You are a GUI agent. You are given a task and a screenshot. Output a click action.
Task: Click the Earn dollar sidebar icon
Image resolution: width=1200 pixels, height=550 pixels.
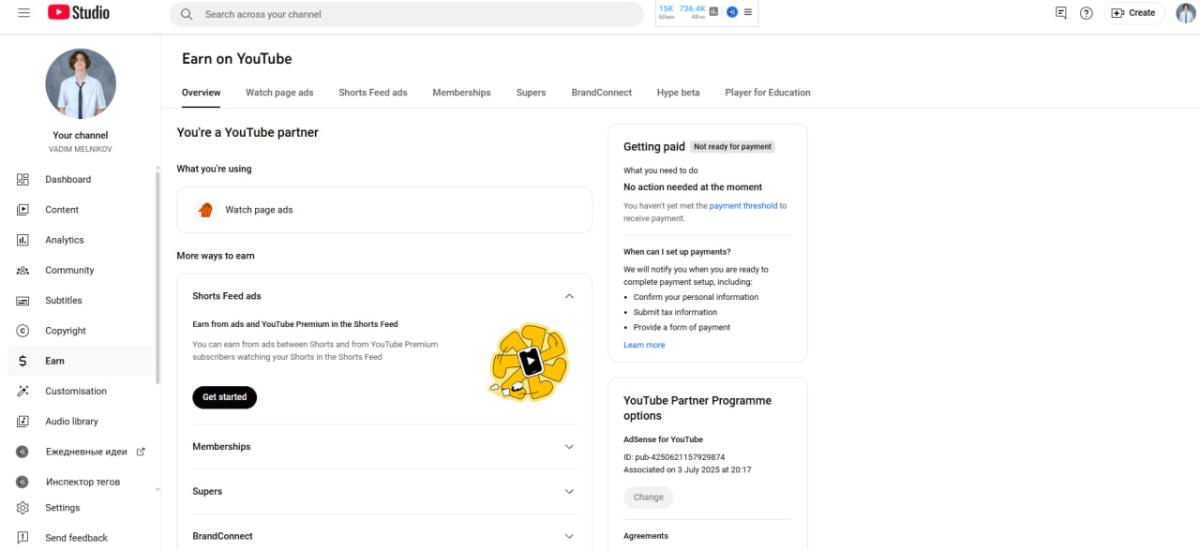click(x=23, y=361)
